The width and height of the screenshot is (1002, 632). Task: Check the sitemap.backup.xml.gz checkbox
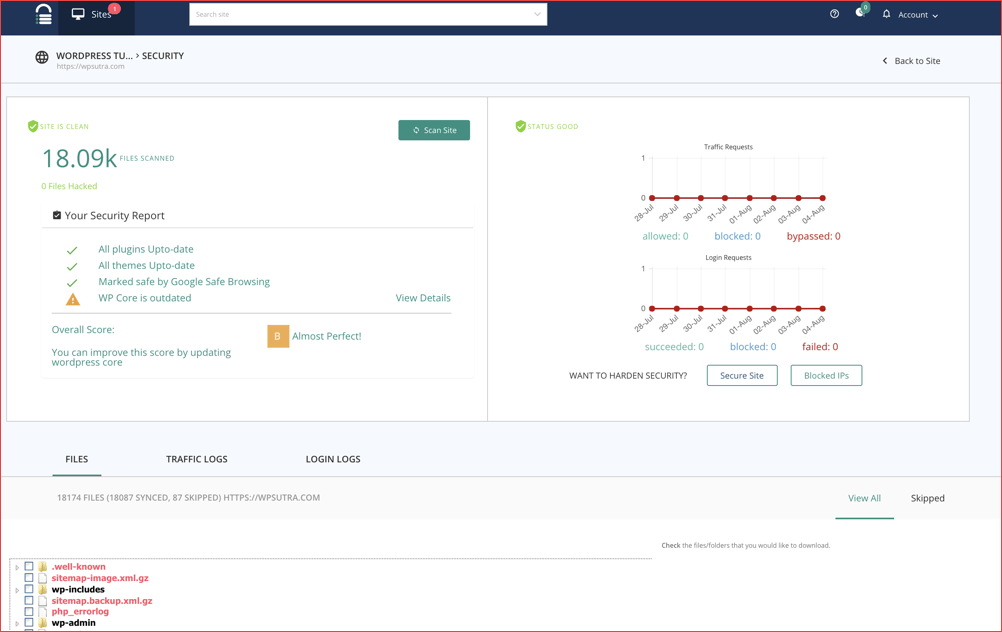29,601
